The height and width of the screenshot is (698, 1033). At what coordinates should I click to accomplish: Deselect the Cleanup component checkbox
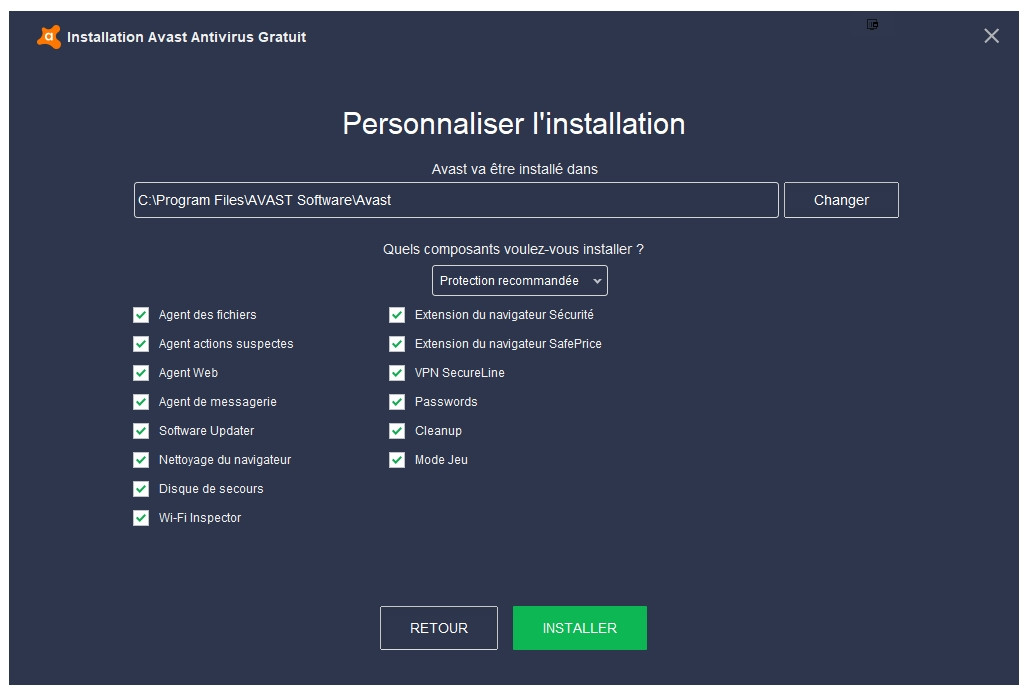(x=397, y=431)
